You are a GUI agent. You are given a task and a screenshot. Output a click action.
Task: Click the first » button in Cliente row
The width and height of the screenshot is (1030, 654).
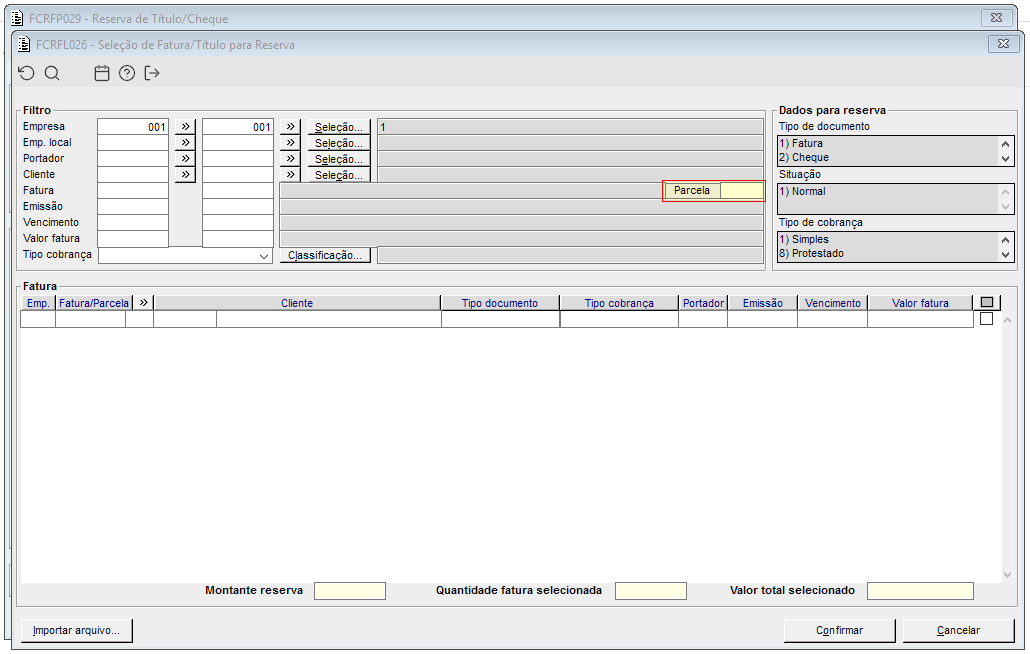coord(185,175)
